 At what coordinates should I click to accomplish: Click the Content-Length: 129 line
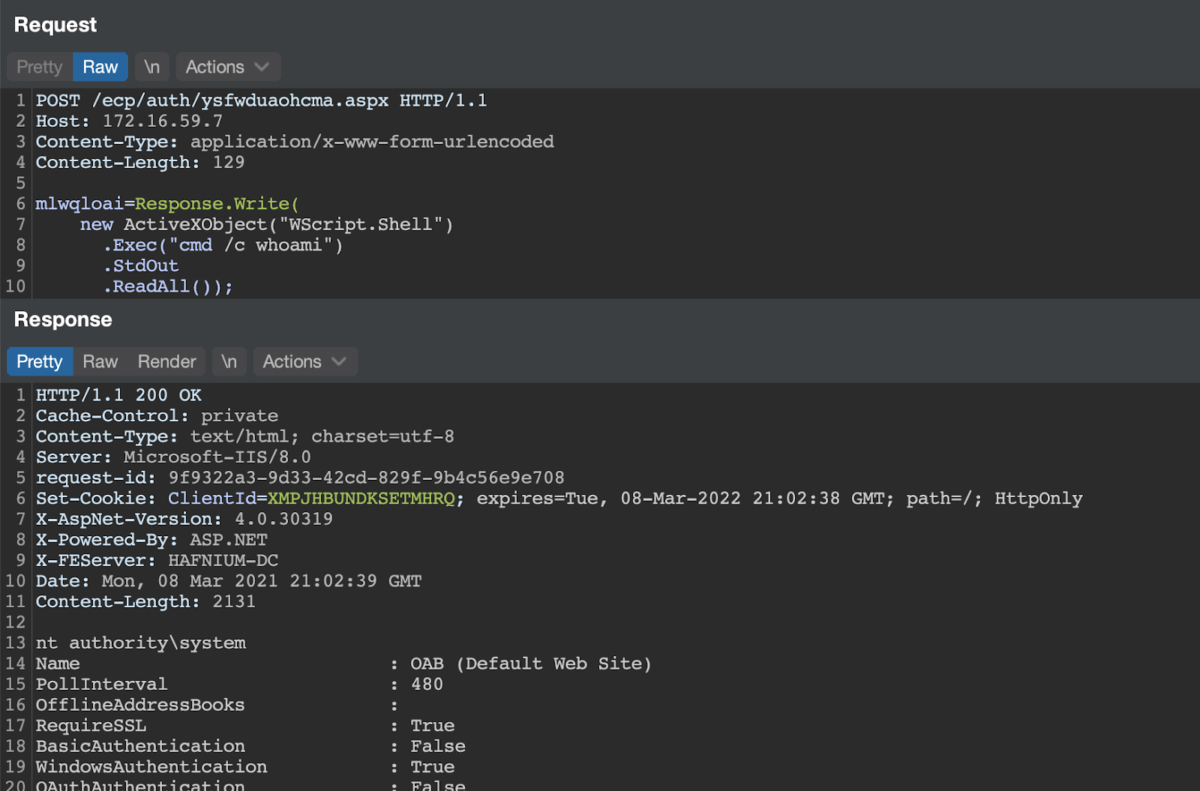(140, 162)
